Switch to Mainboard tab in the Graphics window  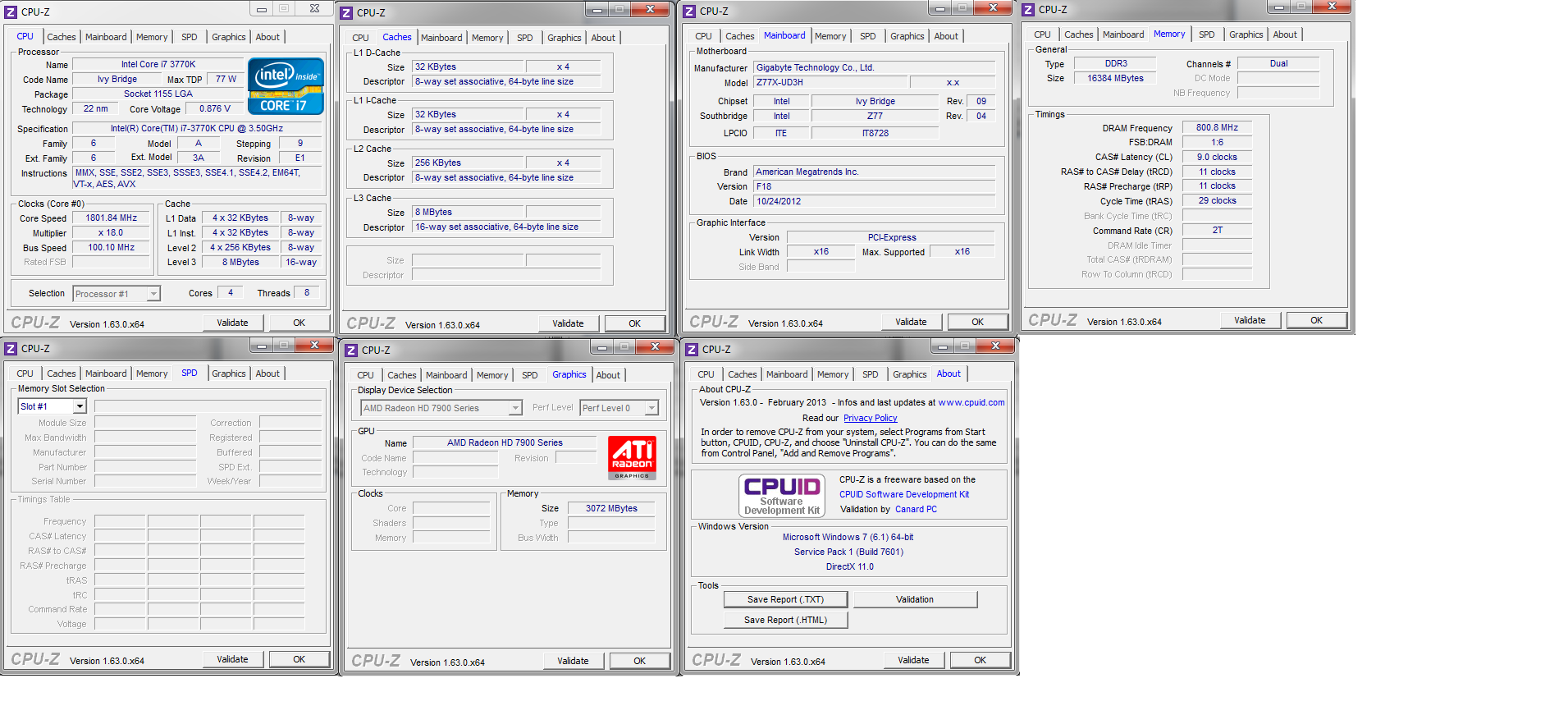tap(446, 375)
